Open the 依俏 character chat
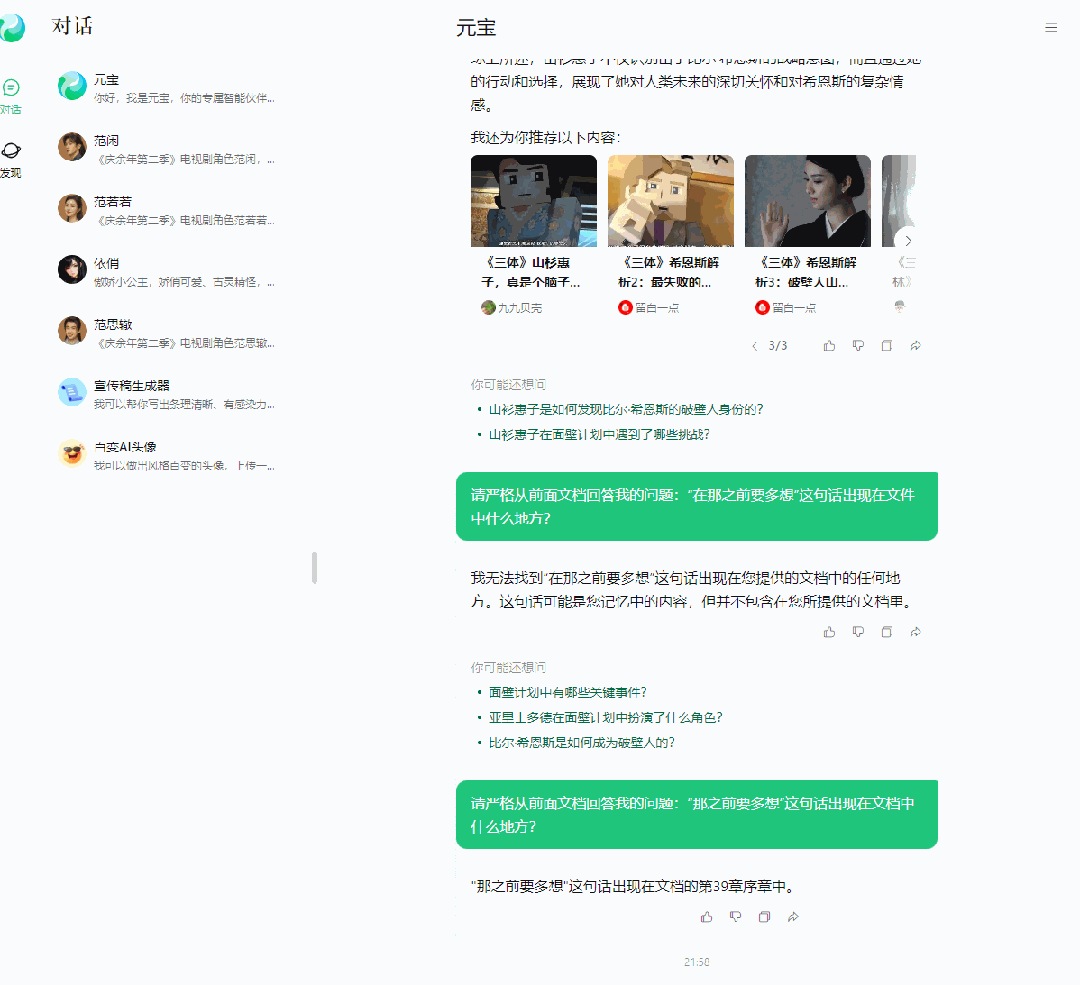The height and width of the screenshot is (985, 1080). click(167, 271)
